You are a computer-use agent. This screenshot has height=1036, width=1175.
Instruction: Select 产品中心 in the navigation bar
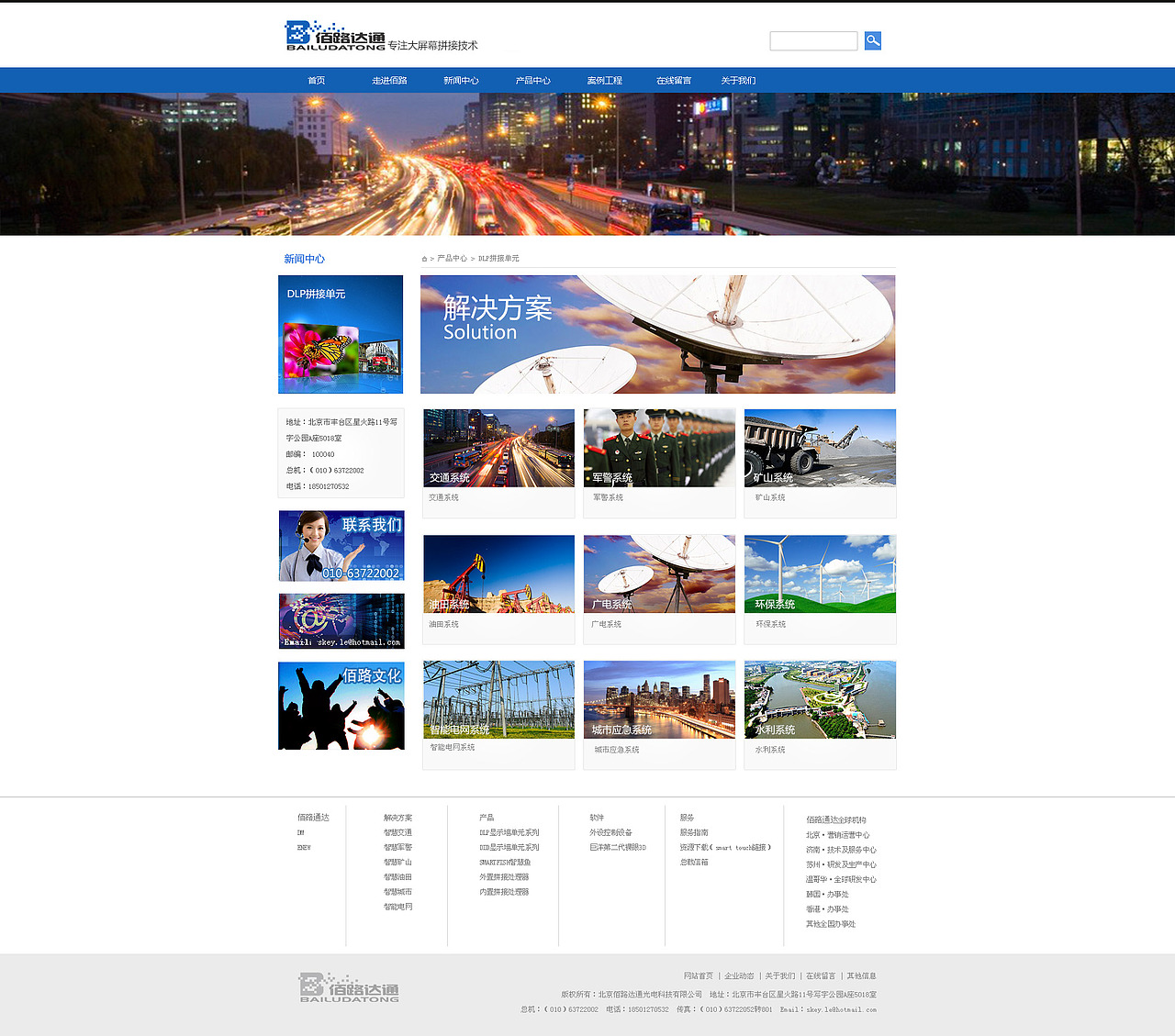click(x=532, y=81)
